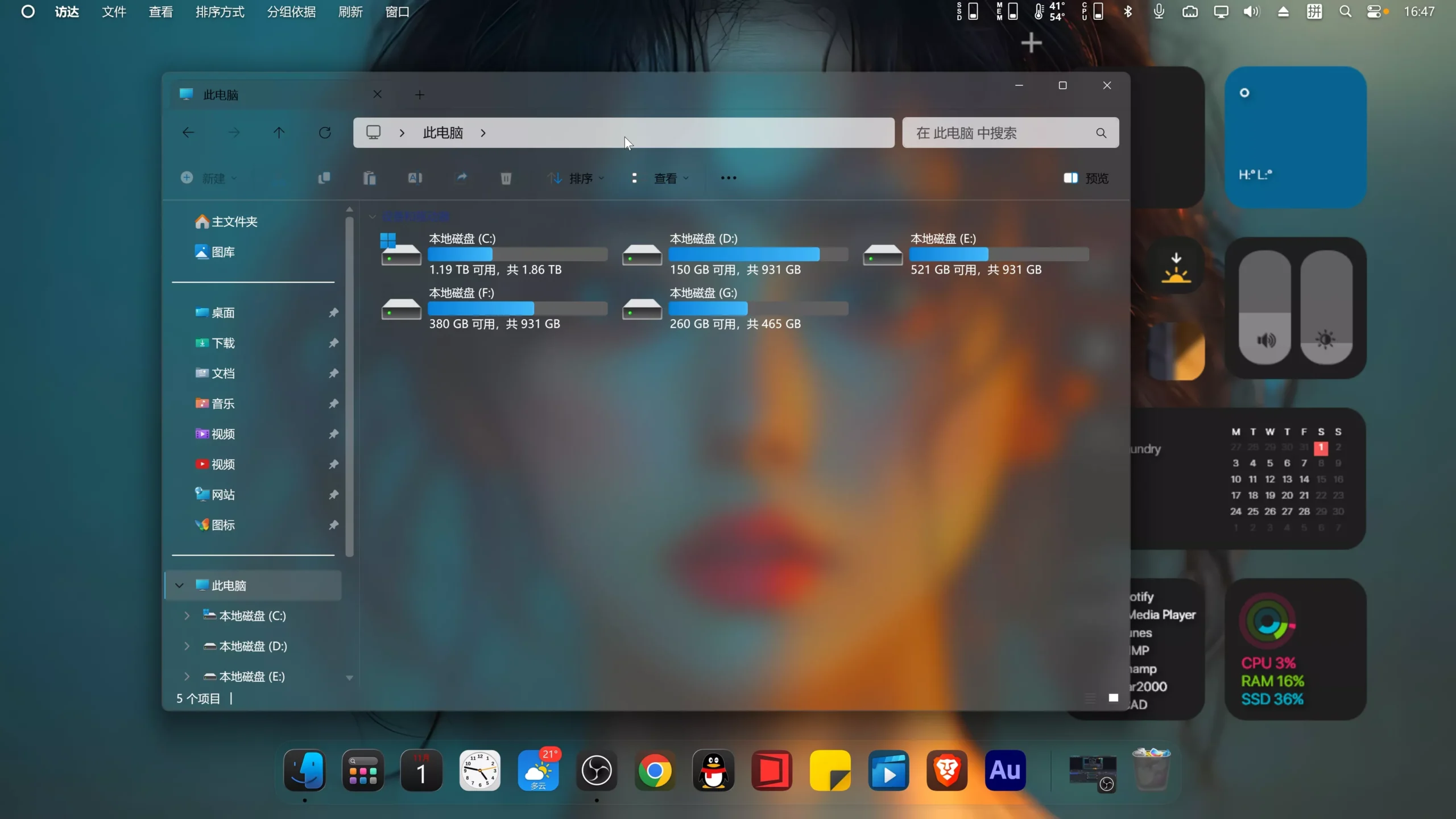Click the back navigation arrow
1456x819 pixels.
point(188,132)
